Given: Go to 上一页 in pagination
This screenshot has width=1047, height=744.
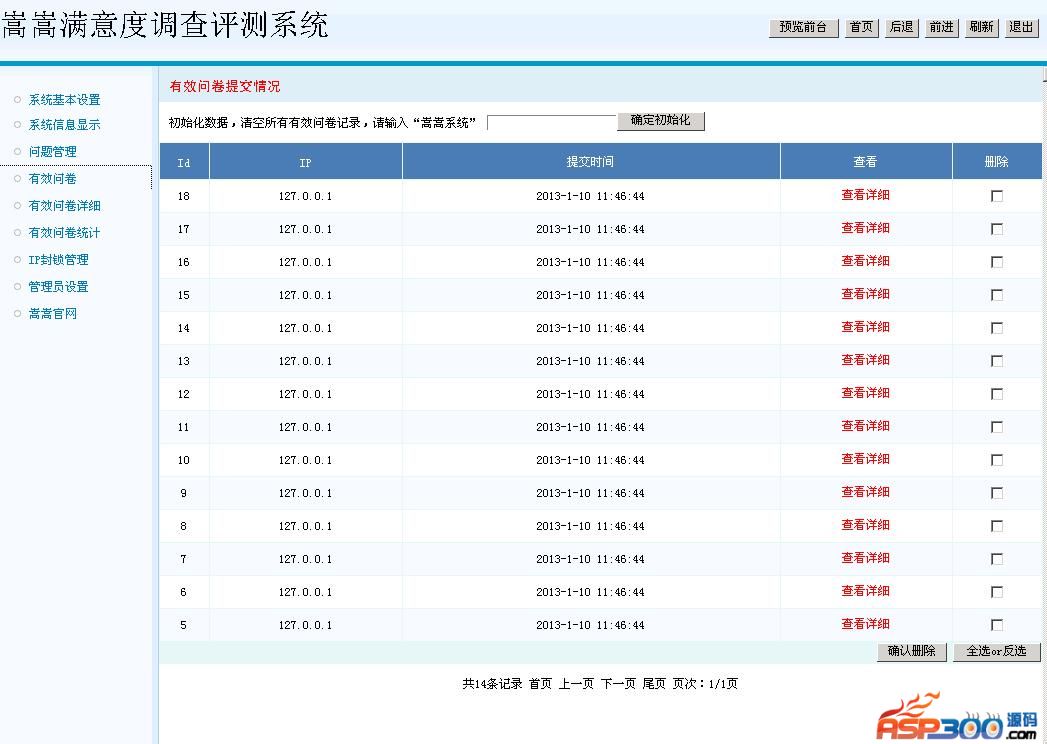Looking at the screenshot, I should coord(576,684).
